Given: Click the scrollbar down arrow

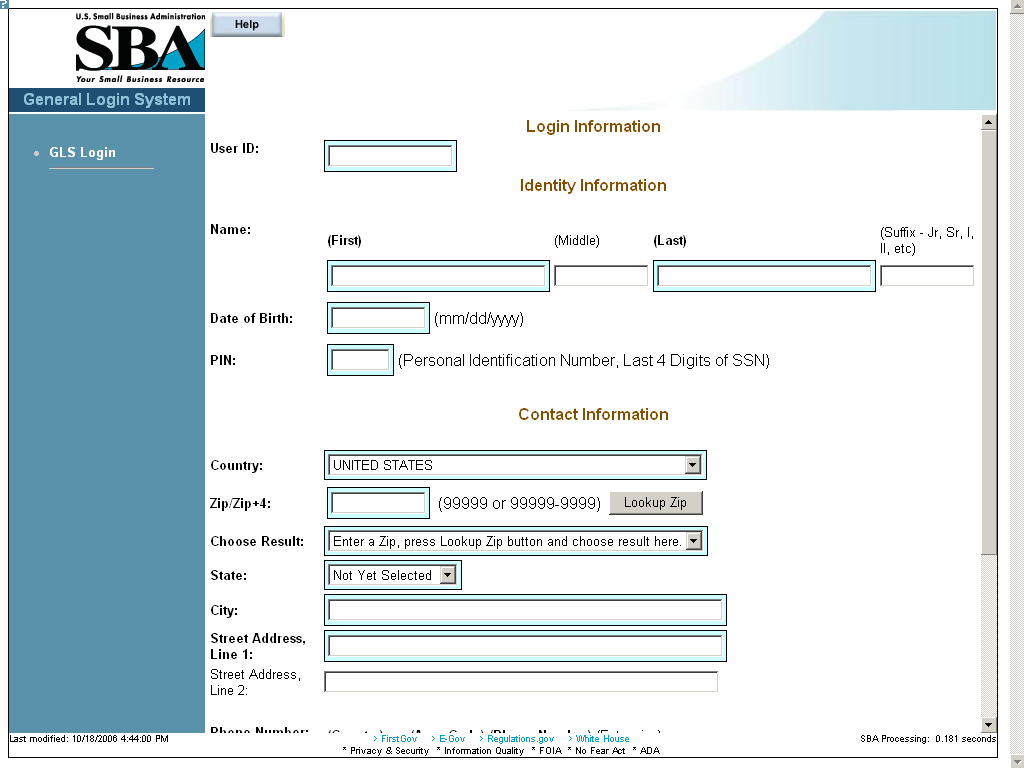Looking at the screenshot, I should pos(988,724).
